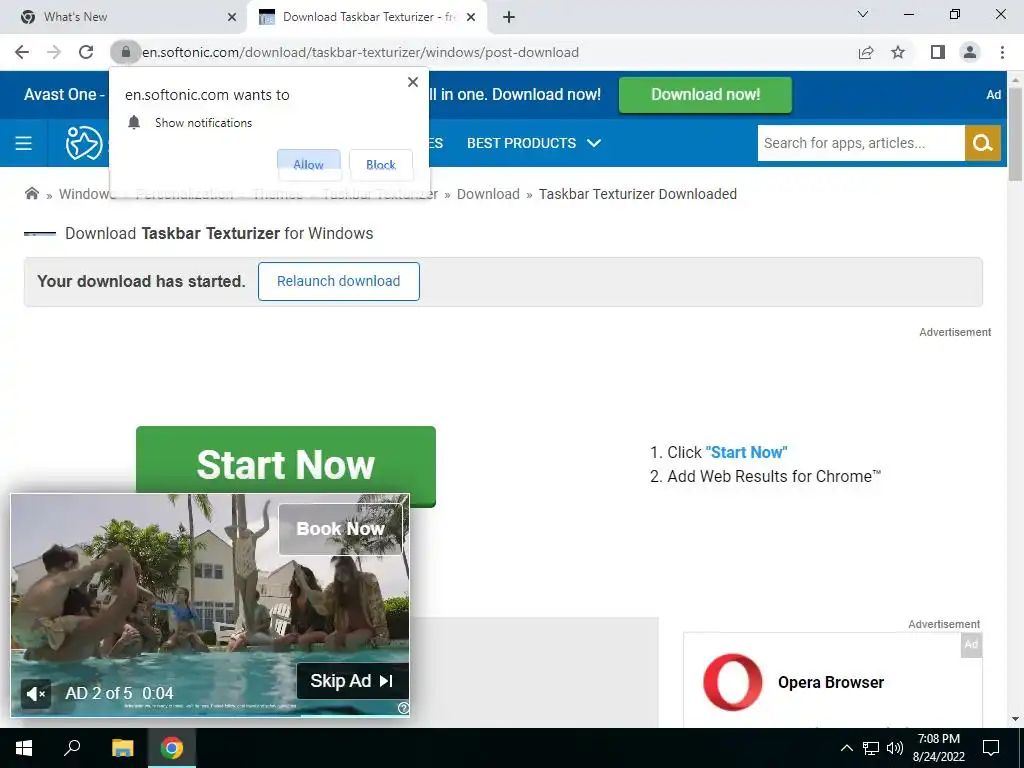The height and width of the screenshot is (768, 1024).
Task: Open the Windows Start menu
Action: (x=24, y=748)
